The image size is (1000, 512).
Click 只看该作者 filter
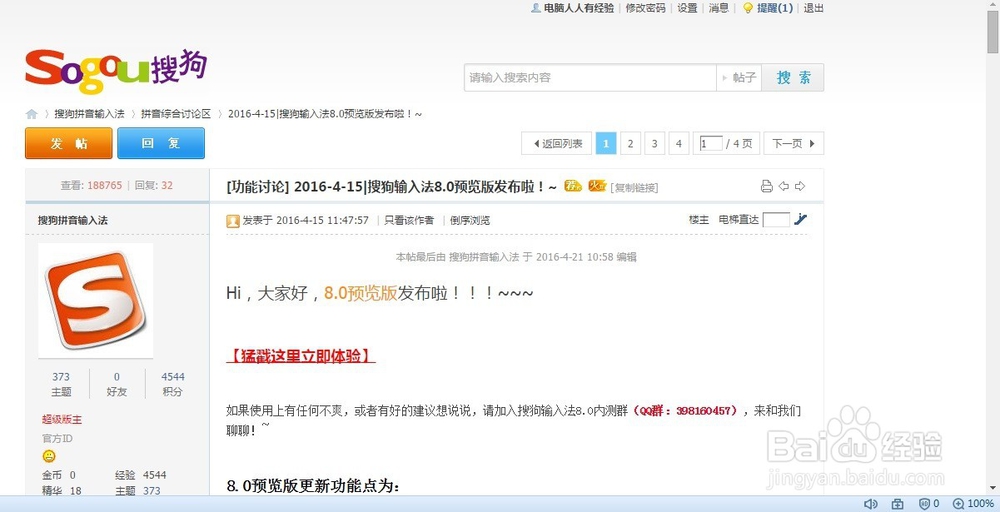tap(409, 220)
